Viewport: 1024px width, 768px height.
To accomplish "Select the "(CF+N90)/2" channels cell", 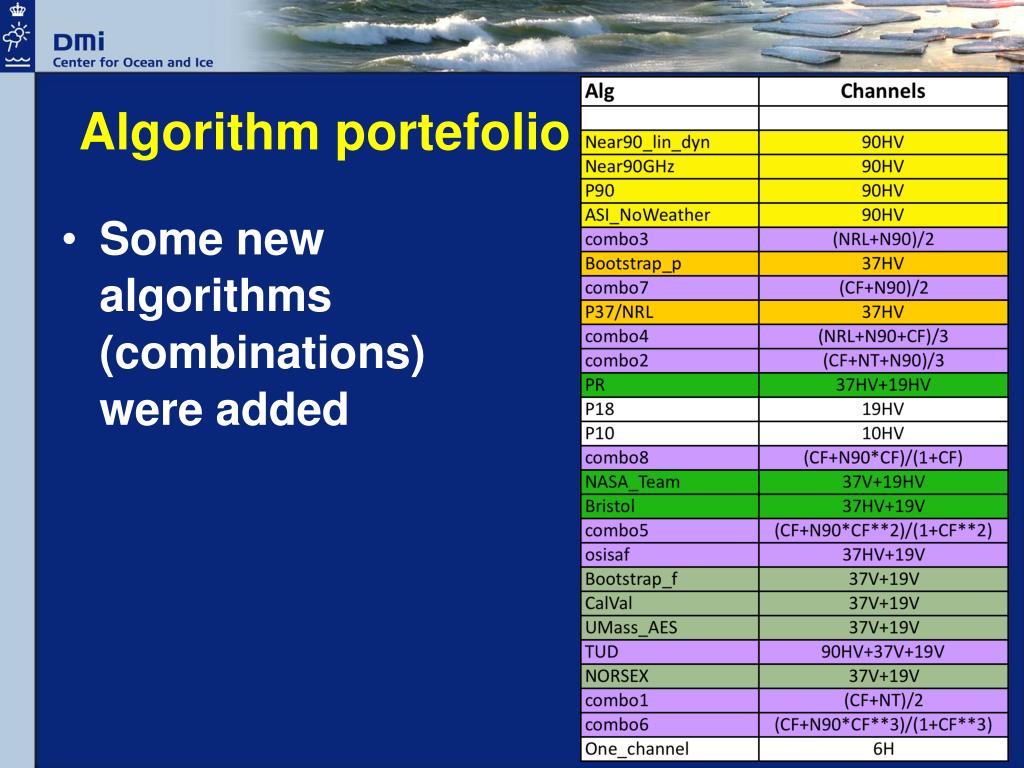I will point(883,288).
